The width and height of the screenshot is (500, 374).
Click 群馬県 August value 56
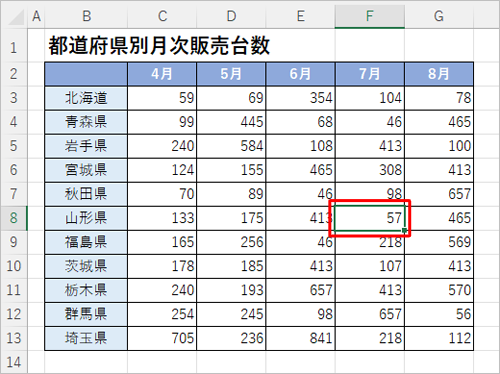(x=439, y=314)
